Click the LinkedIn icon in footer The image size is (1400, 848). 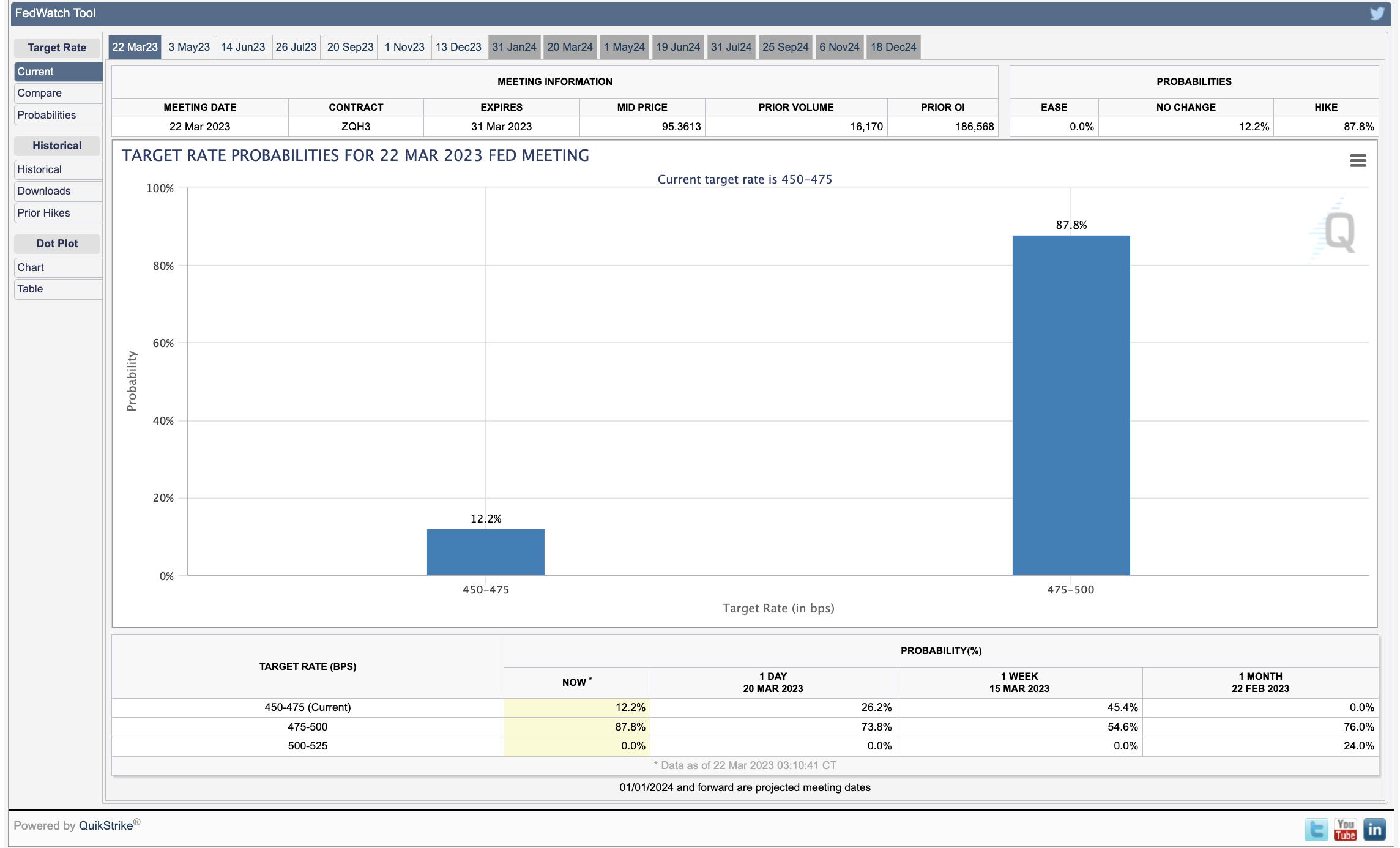click(1374, 830)
